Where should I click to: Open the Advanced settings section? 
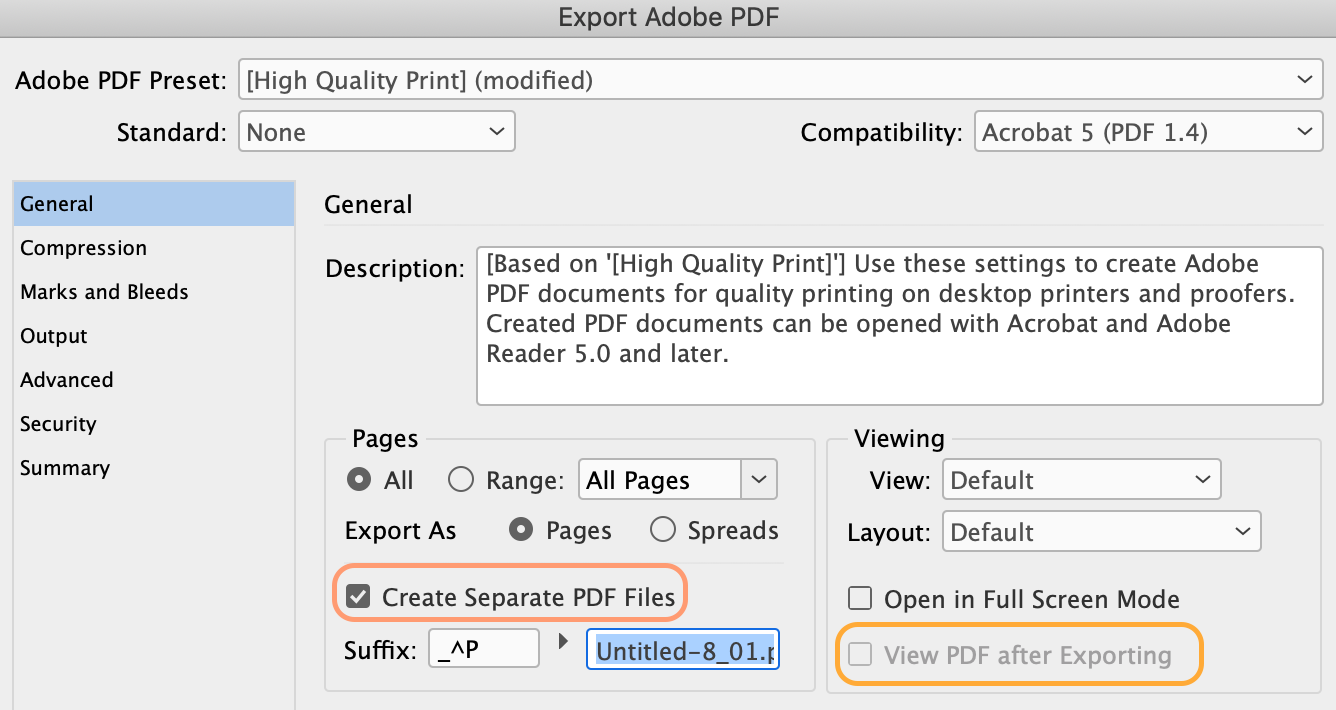67,380
